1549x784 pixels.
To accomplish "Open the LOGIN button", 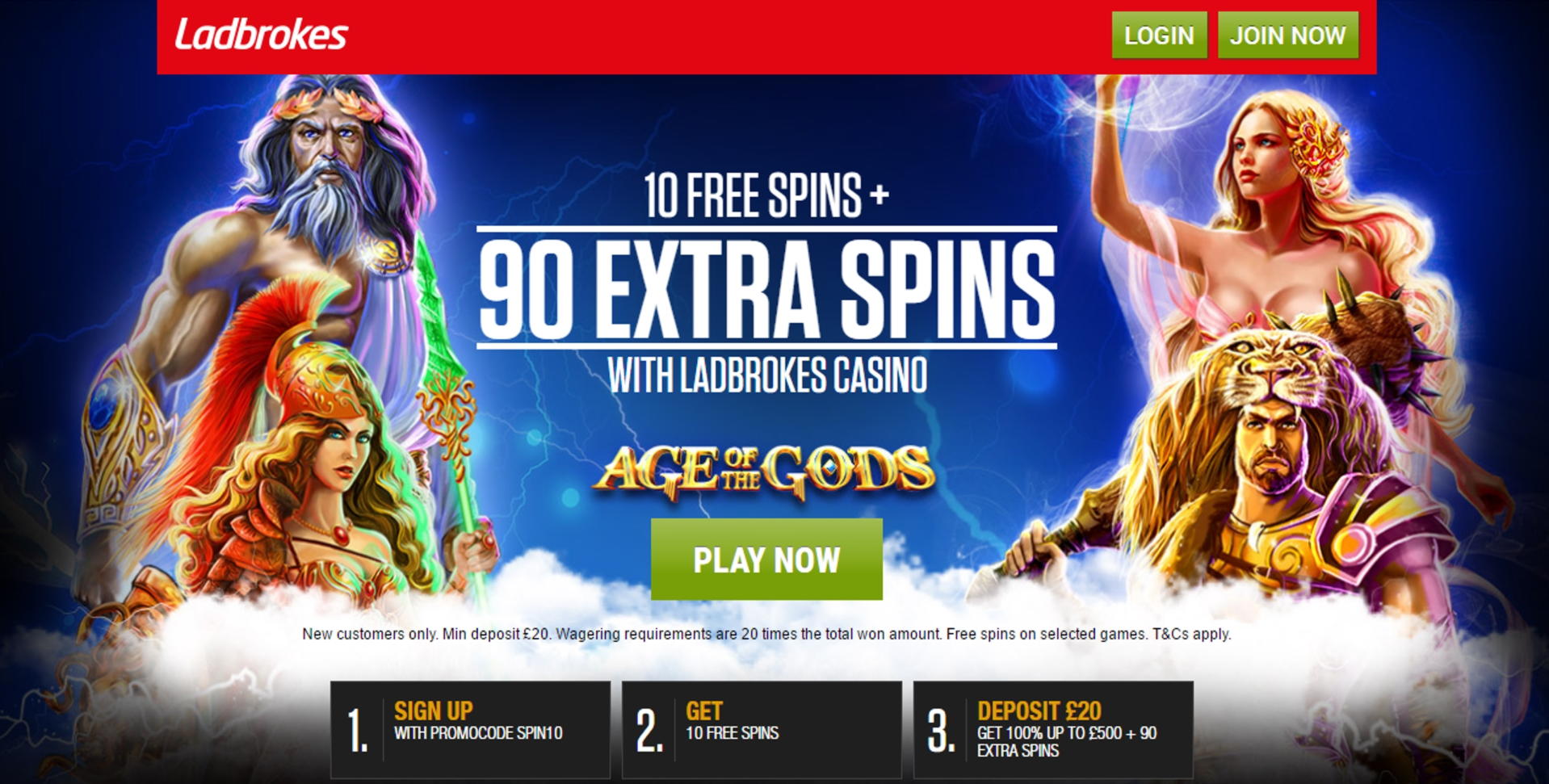I will (x=1159, y=36).
